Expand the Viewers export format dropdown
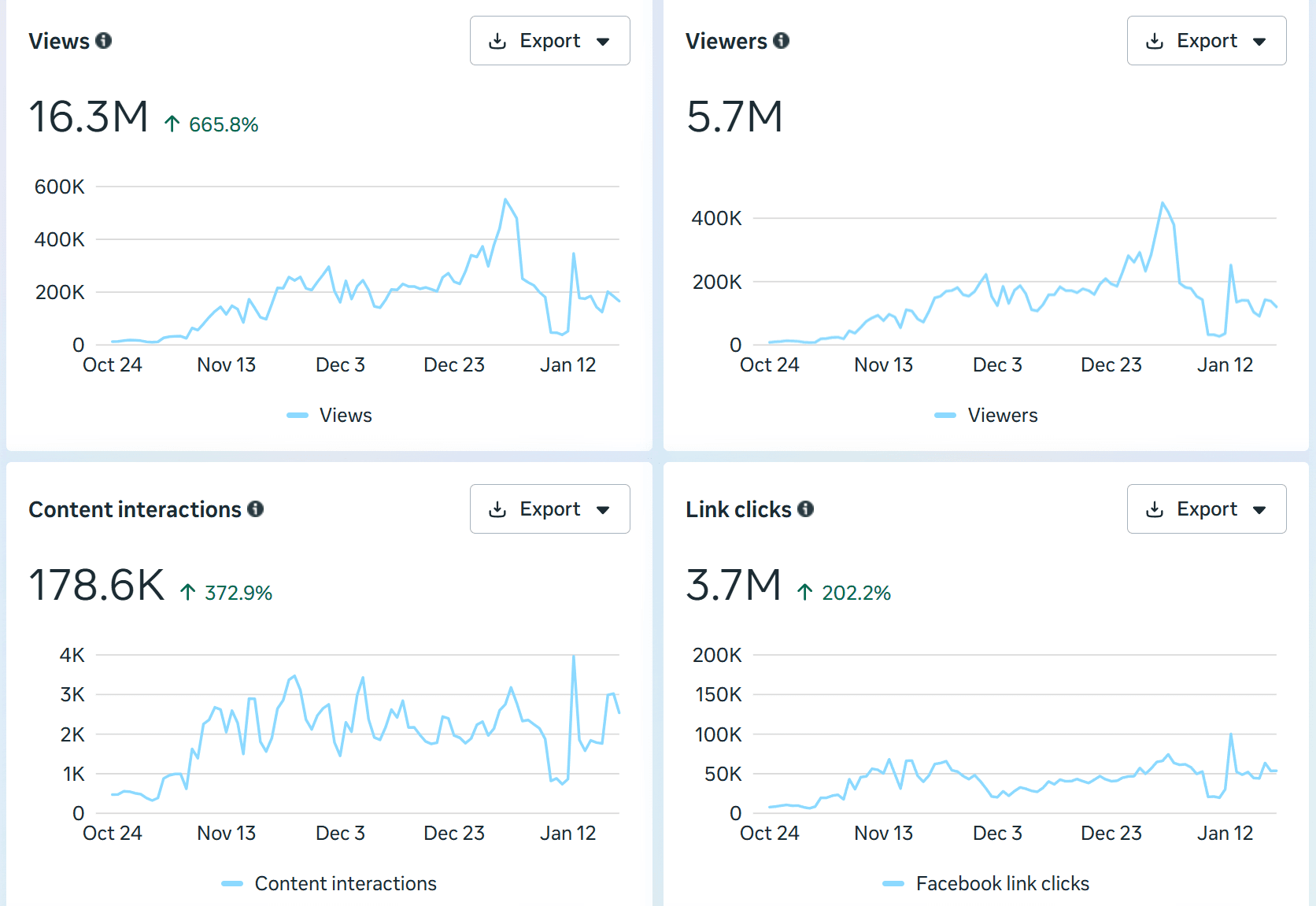Viewport: 1316px width, 906px height. point(1261,40)
